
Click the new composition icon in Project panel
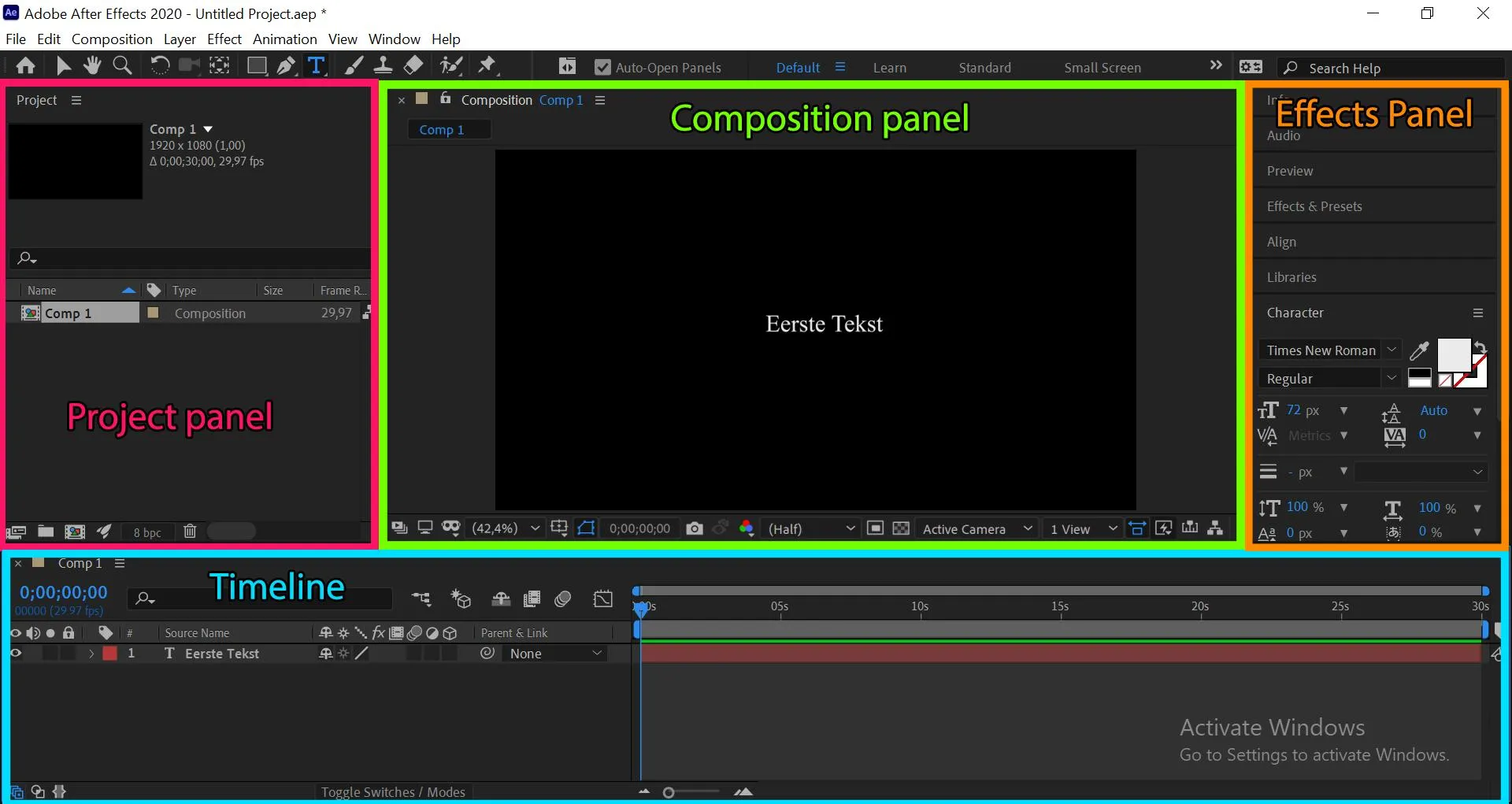(x=75, y=532)
